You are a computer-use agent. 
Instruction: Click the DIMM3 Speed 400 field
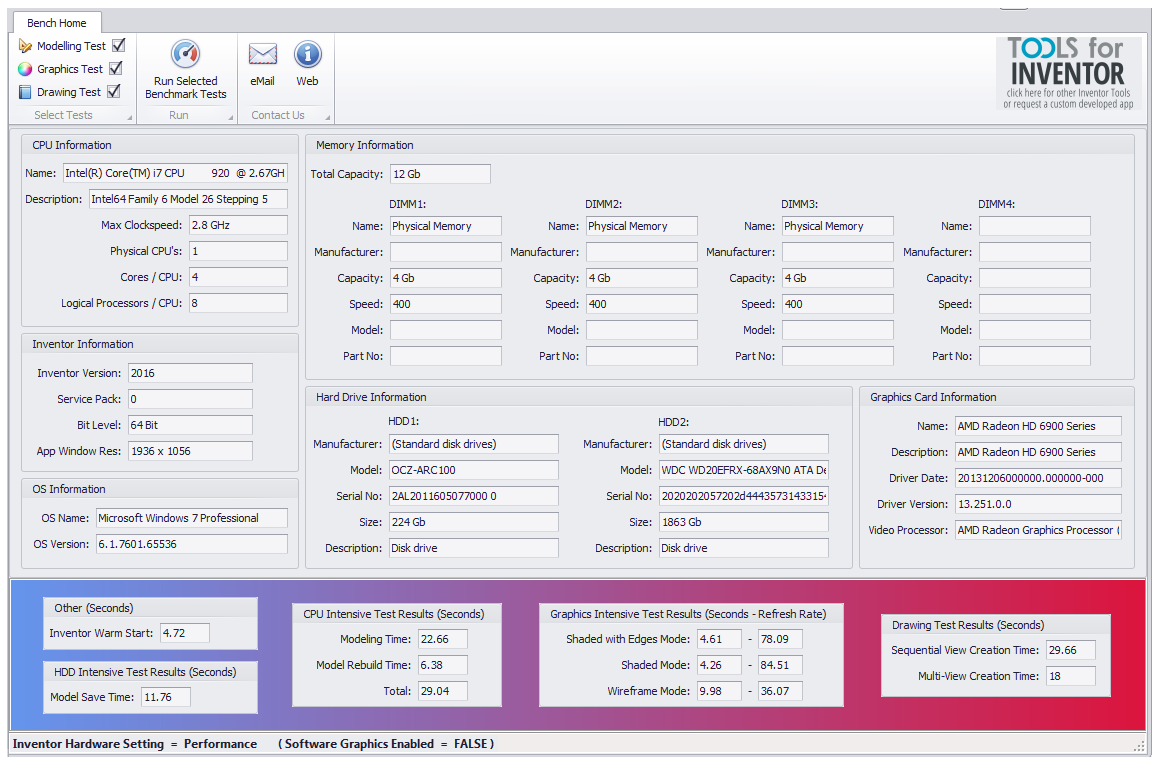point(838,304)
